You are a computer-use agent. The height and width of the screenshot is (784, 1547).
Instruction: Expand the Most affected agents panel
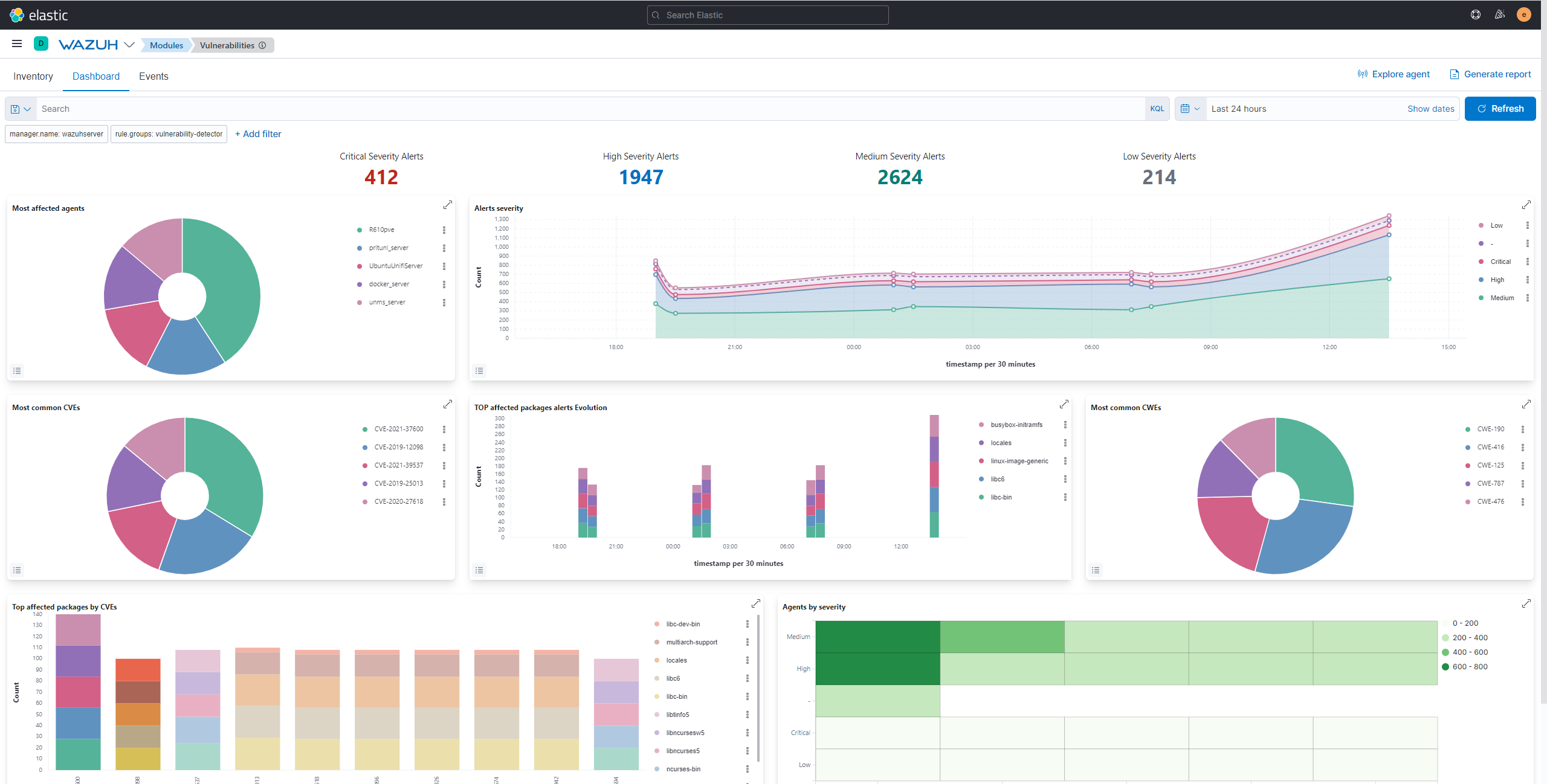click(447, 205)
